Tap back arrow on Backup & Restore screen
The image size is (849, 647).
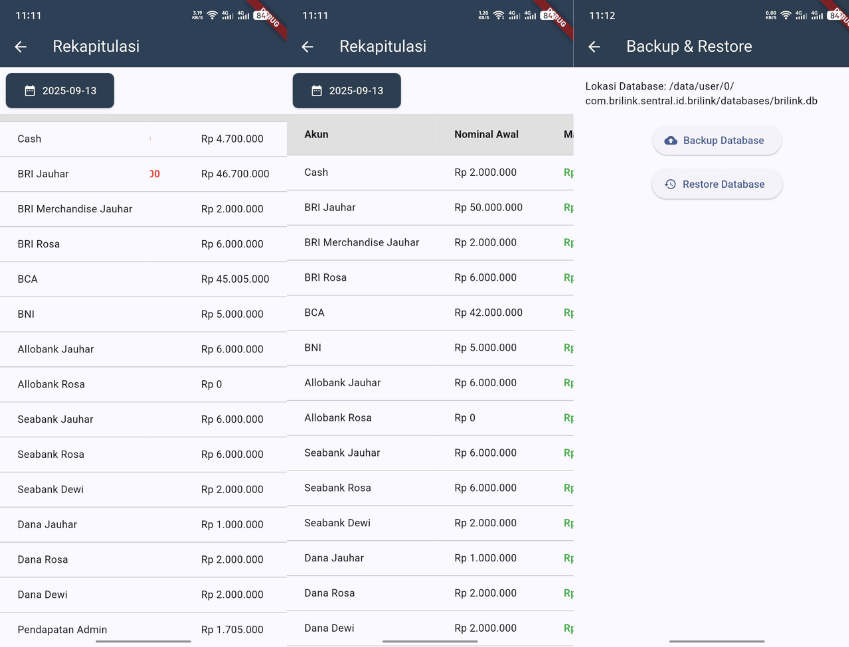pos(594,47)
